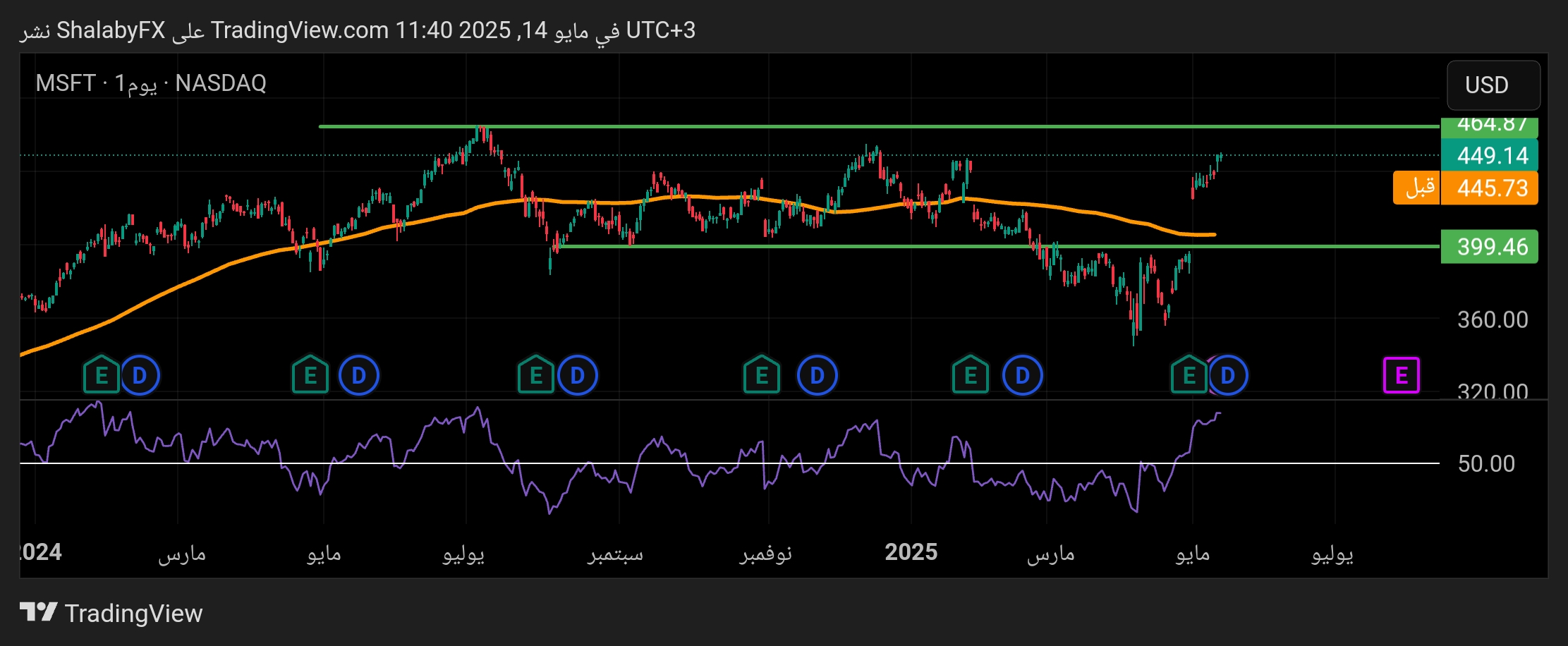
Task: Click the October 2024 earnings E marker
Action: tap(762, 374)
